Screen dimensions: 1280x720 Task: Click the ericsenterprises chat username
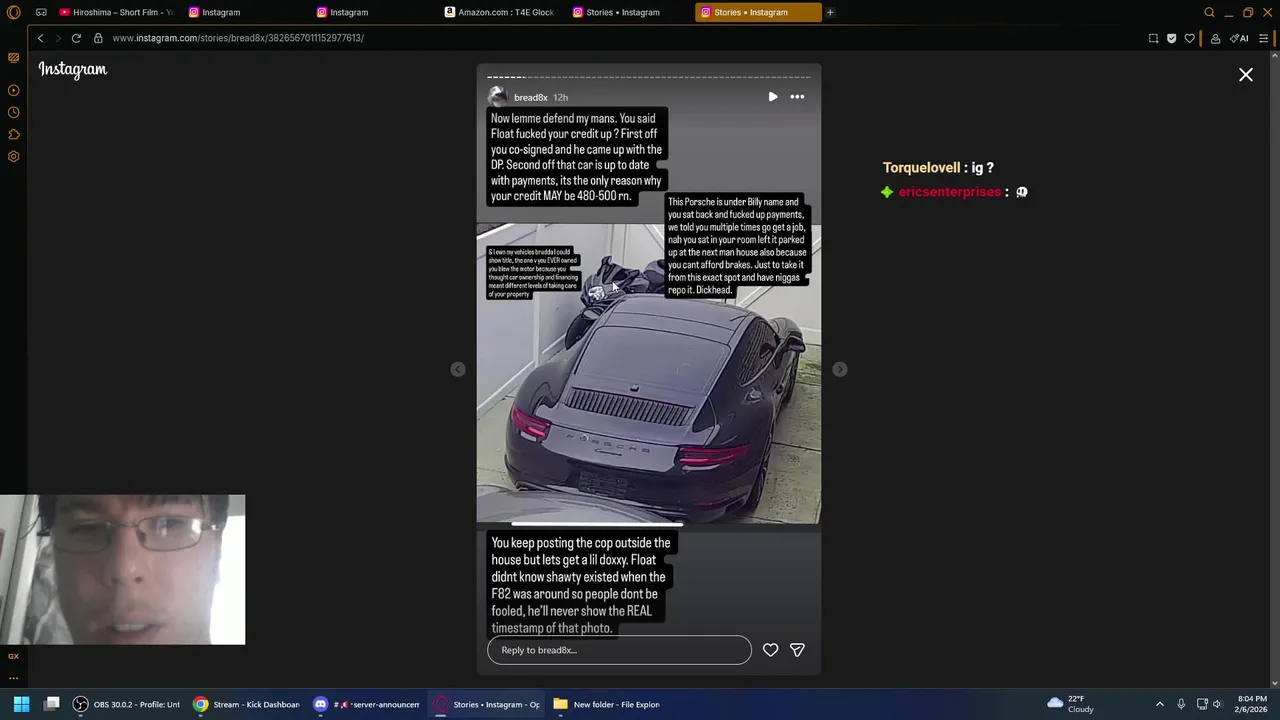coord(950,192)
